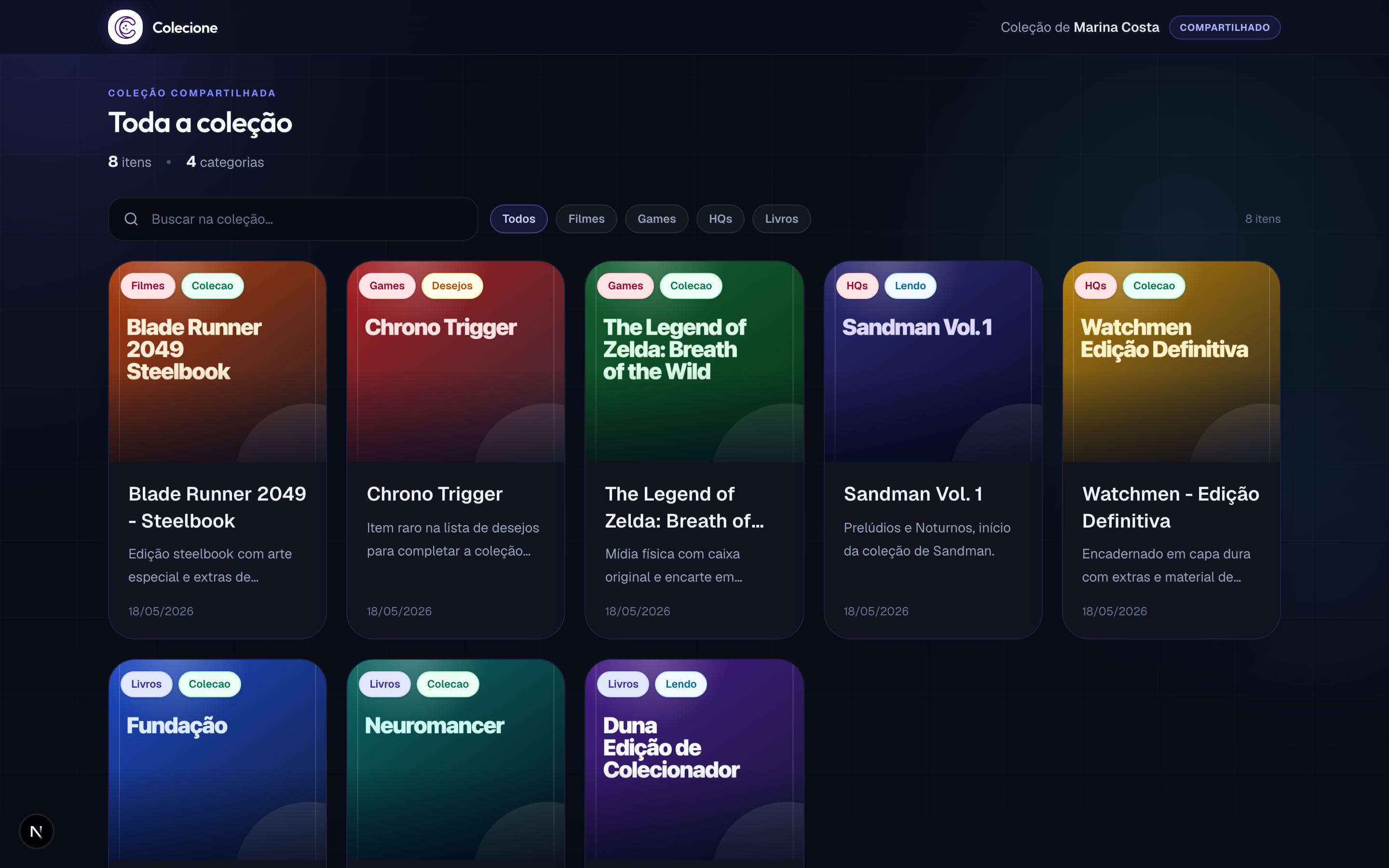The height and width of the screenshot is (868, 1389).
Task: Click the Games tag on Chrono Trigger card
Action: click(x=387, y=286)
